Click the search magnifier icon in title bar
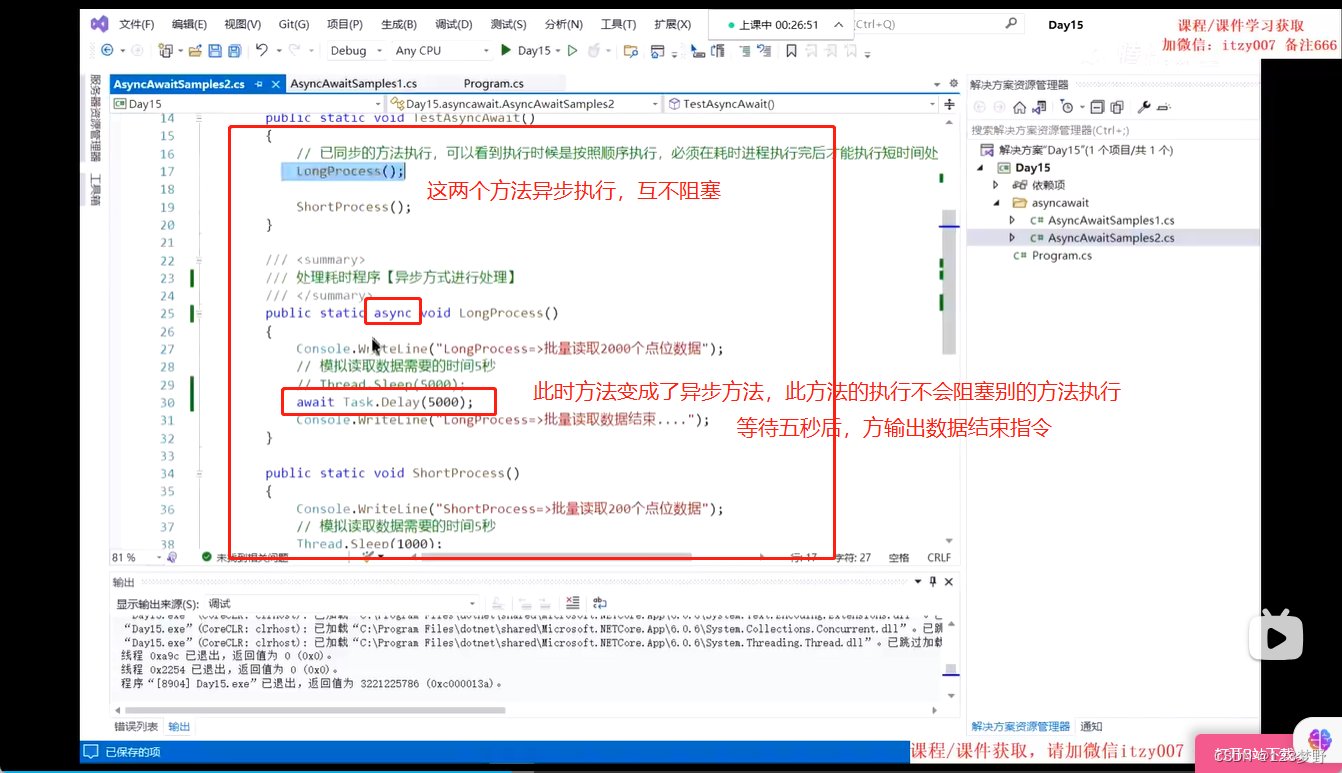Screen dimensions: 1342x773 pos(1012,23)
